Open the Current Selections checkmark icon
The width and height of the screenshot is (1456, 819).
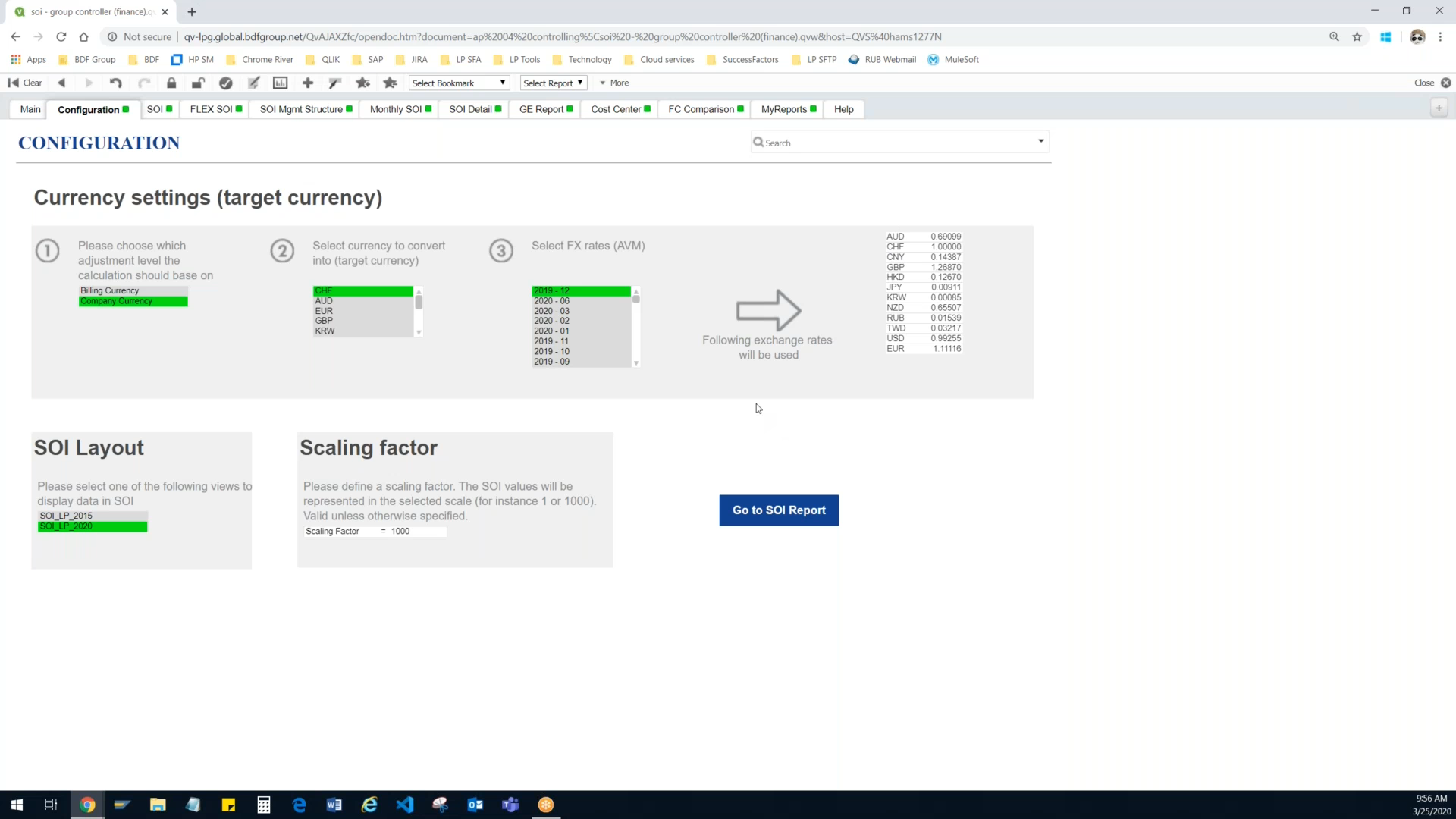(226, 83)
